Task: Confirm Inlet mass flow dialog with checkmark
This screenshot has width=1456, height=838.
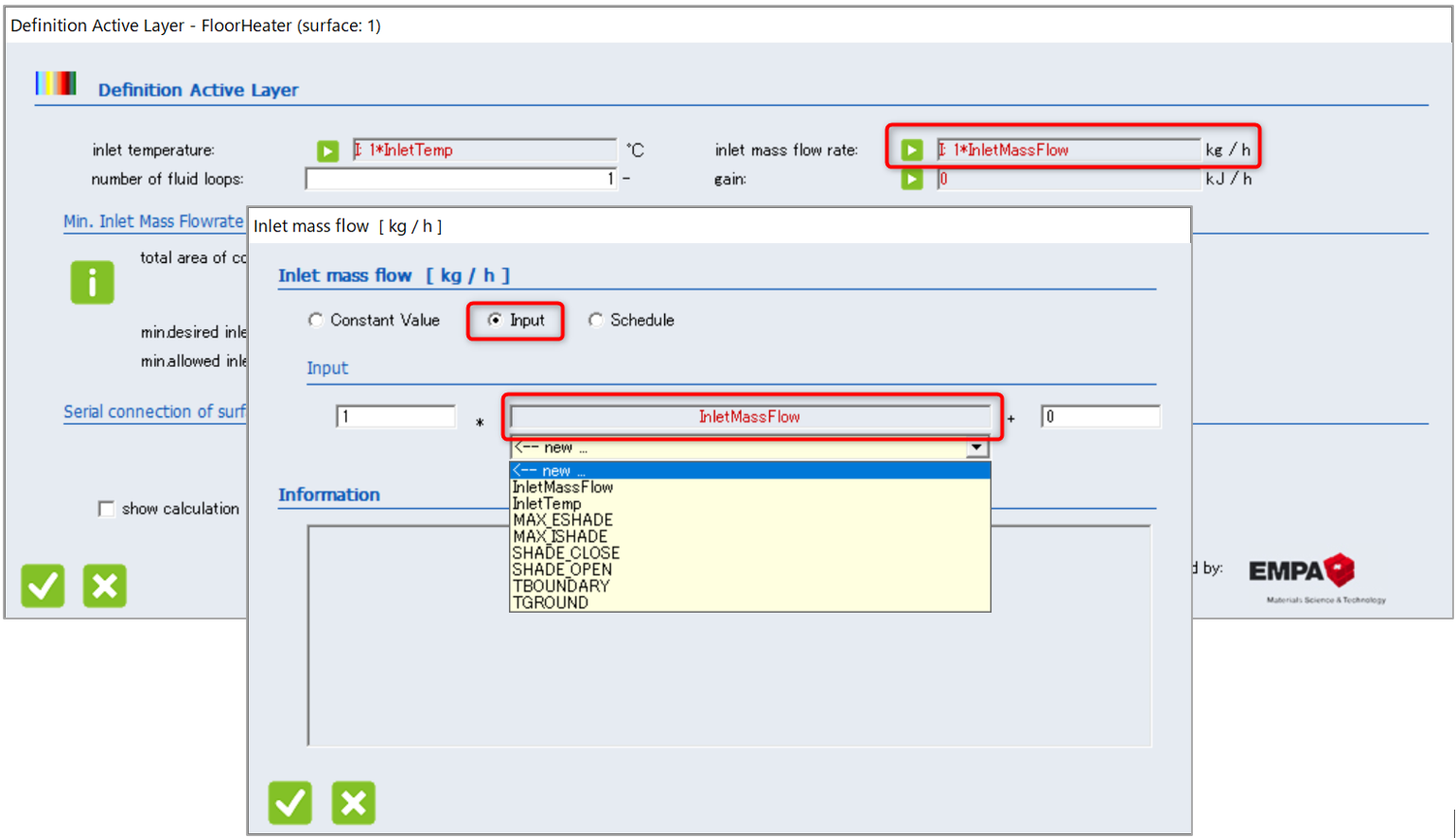Action: 289,803
